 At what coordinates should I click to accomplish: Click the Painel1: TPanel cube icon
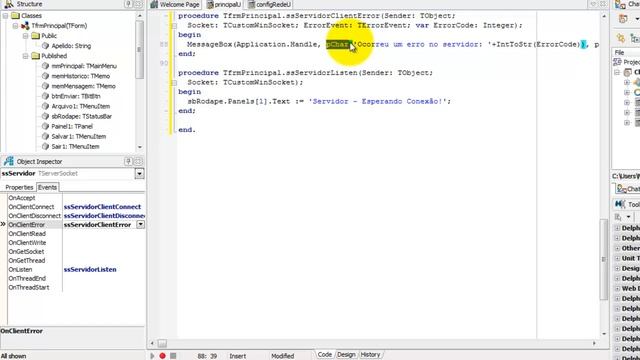click(45, 126)
